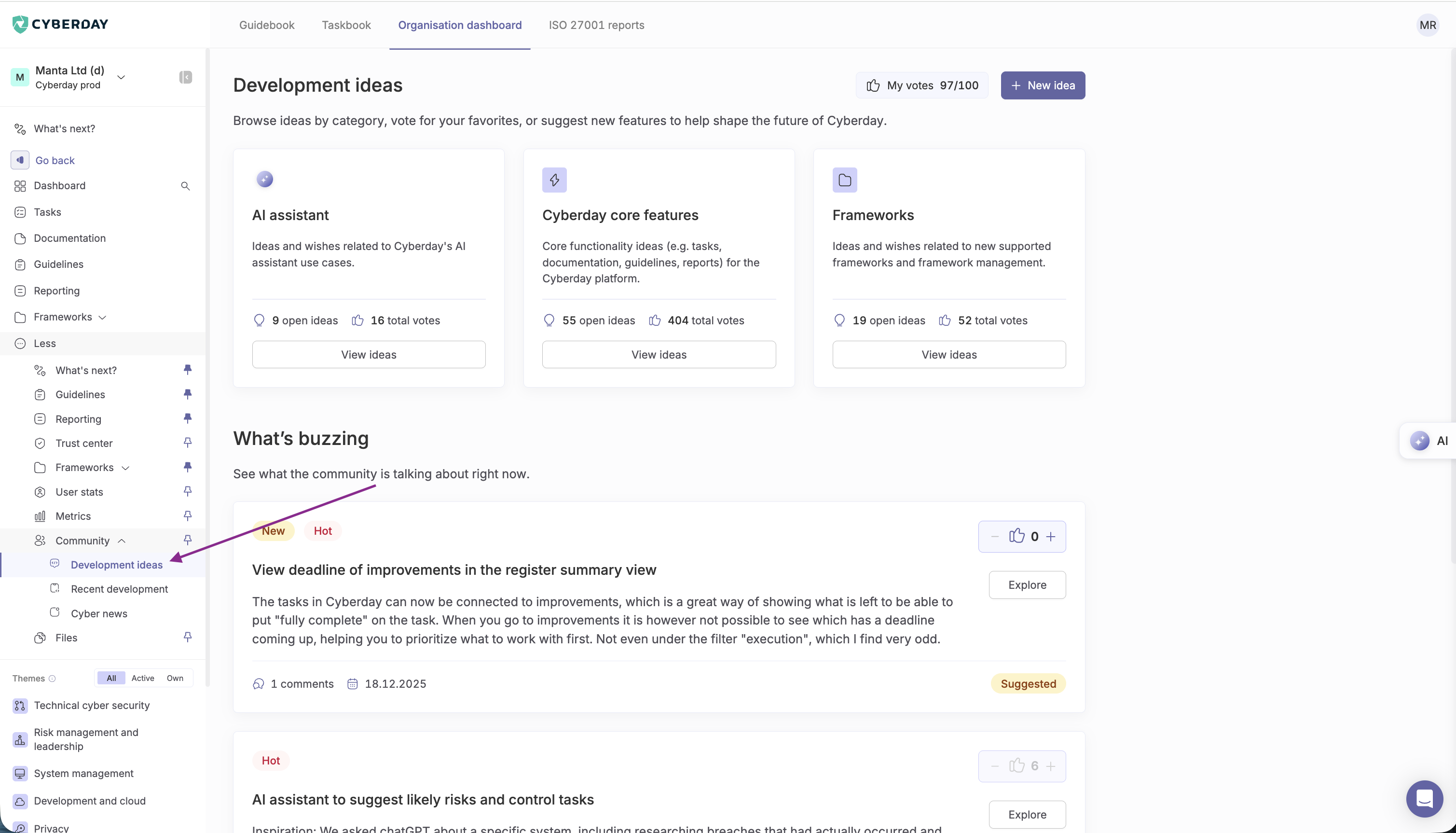Click the MR user avatar

click(x=1428, y=25)
